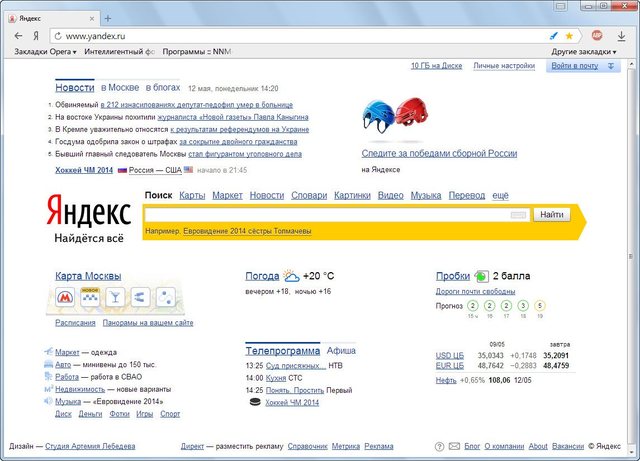Open the envelope feedback icon
640x461 pixels.
[x=454, y=446]
